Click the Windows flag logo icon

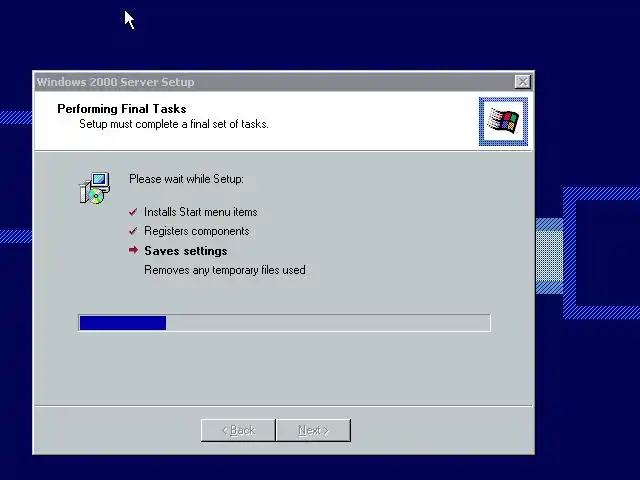(x=503, y=121)
